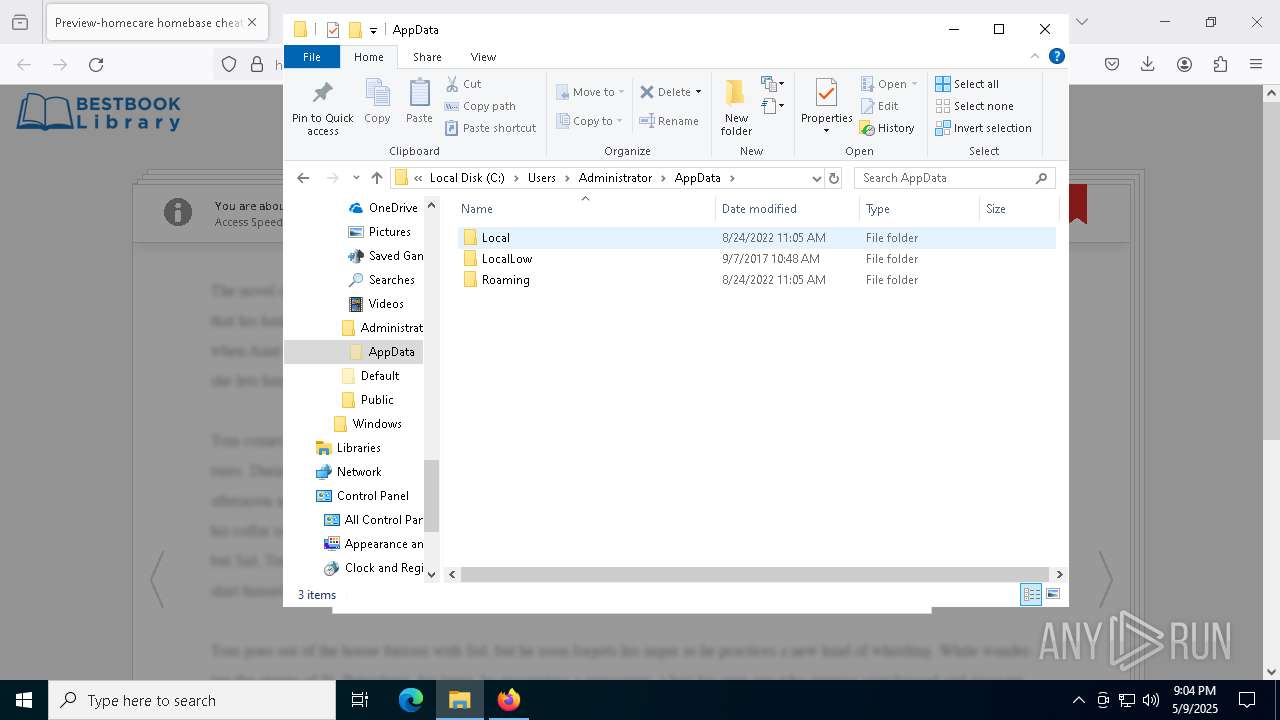Switch to the Share ribbon tab

click(x=427, y=57)
